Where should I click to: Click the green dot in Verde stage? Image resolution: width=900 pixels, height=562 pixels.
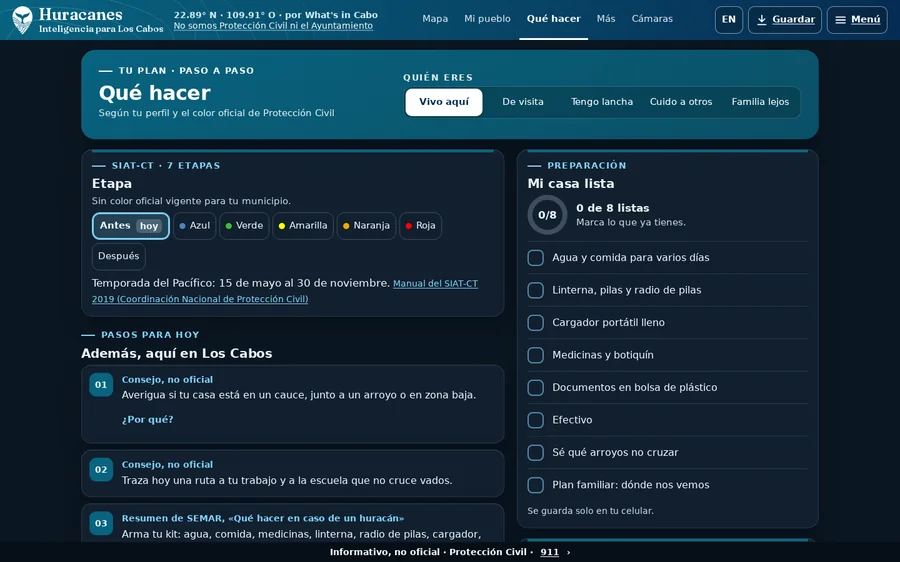[228, 226]
